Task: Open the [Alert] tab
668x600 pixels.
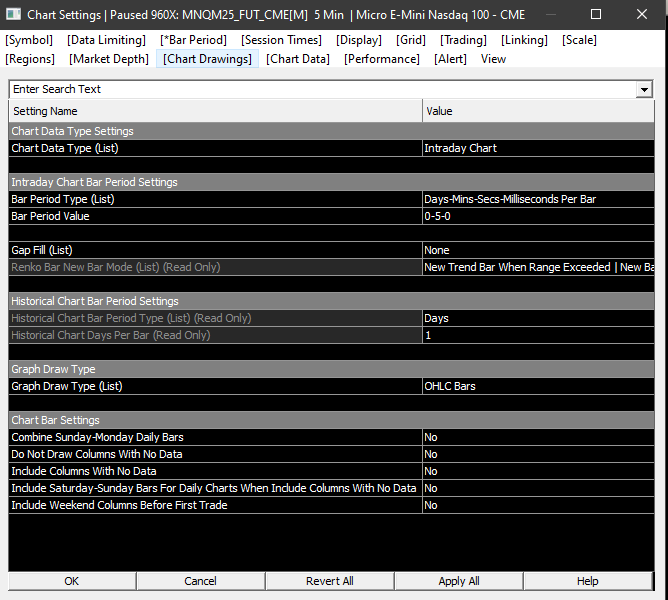Action: click(450, 59)
